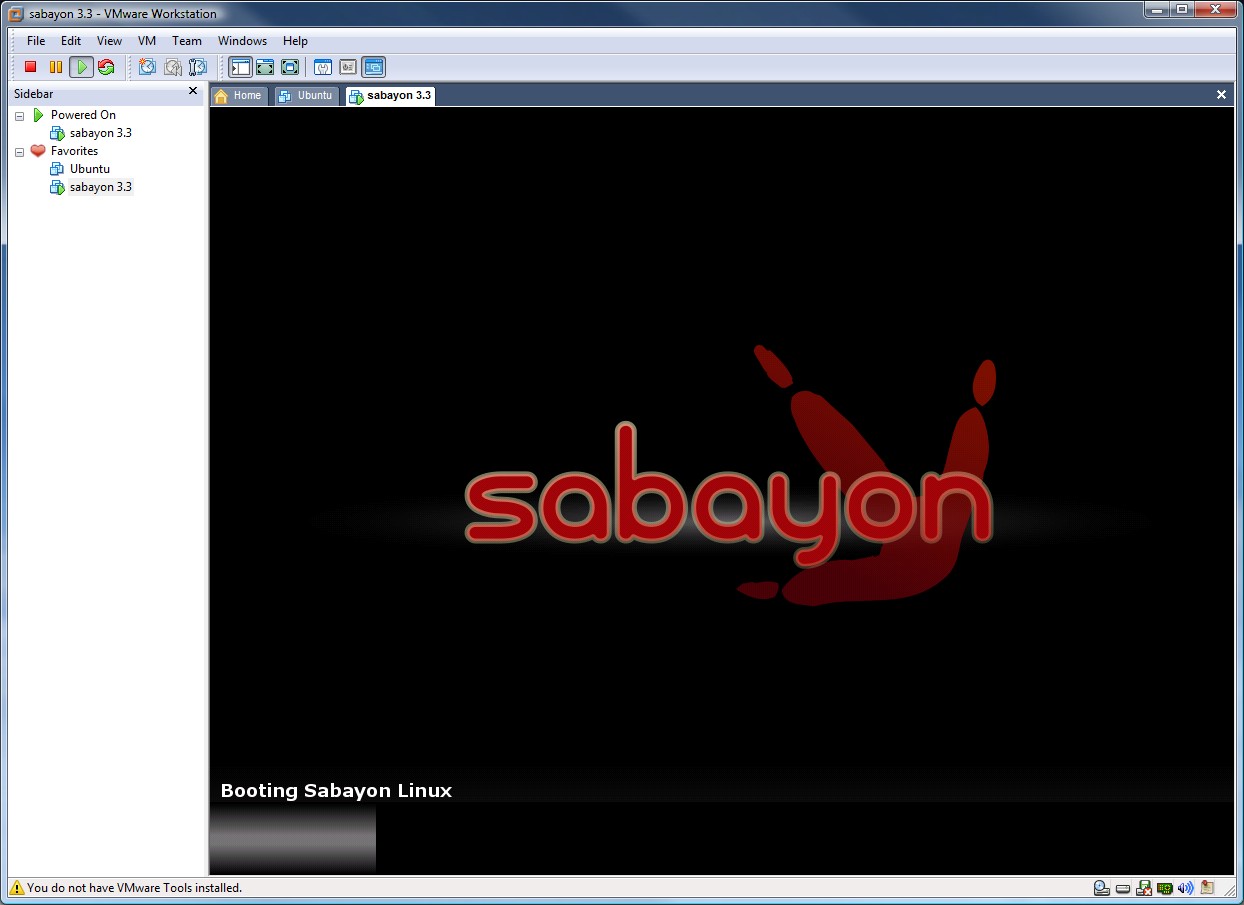This screenshot has width=1244, height=905.
Task: Click the green Power On play button
Action: point(82,67)
